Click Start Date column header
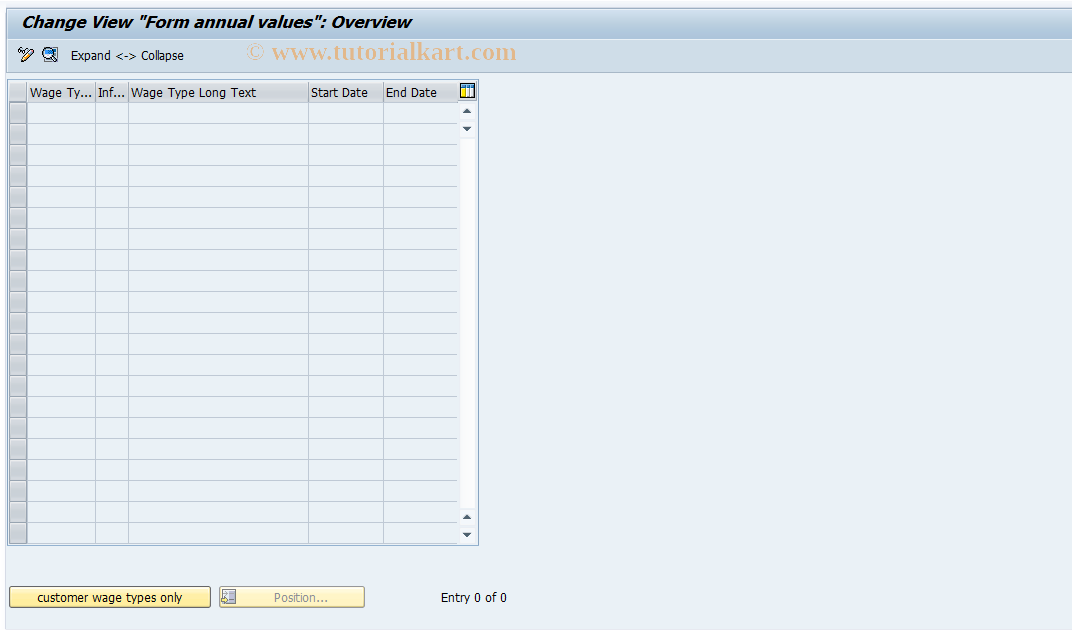The width and height of the screenshot is (1072, 630). [x=345, y=92]
